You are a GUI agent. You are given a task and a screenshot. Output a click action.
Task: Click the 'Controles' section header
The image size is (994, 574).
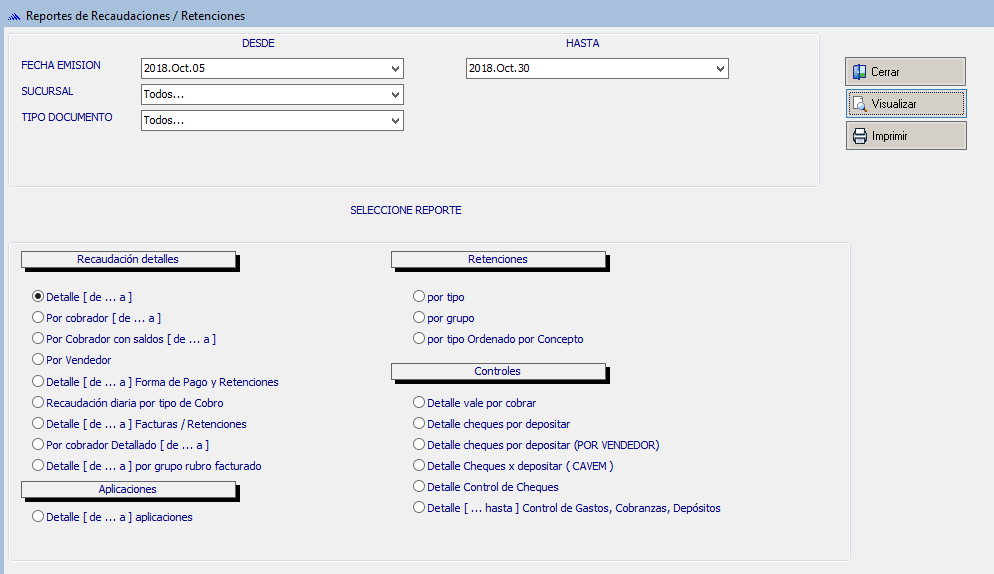tap(498, 372)
